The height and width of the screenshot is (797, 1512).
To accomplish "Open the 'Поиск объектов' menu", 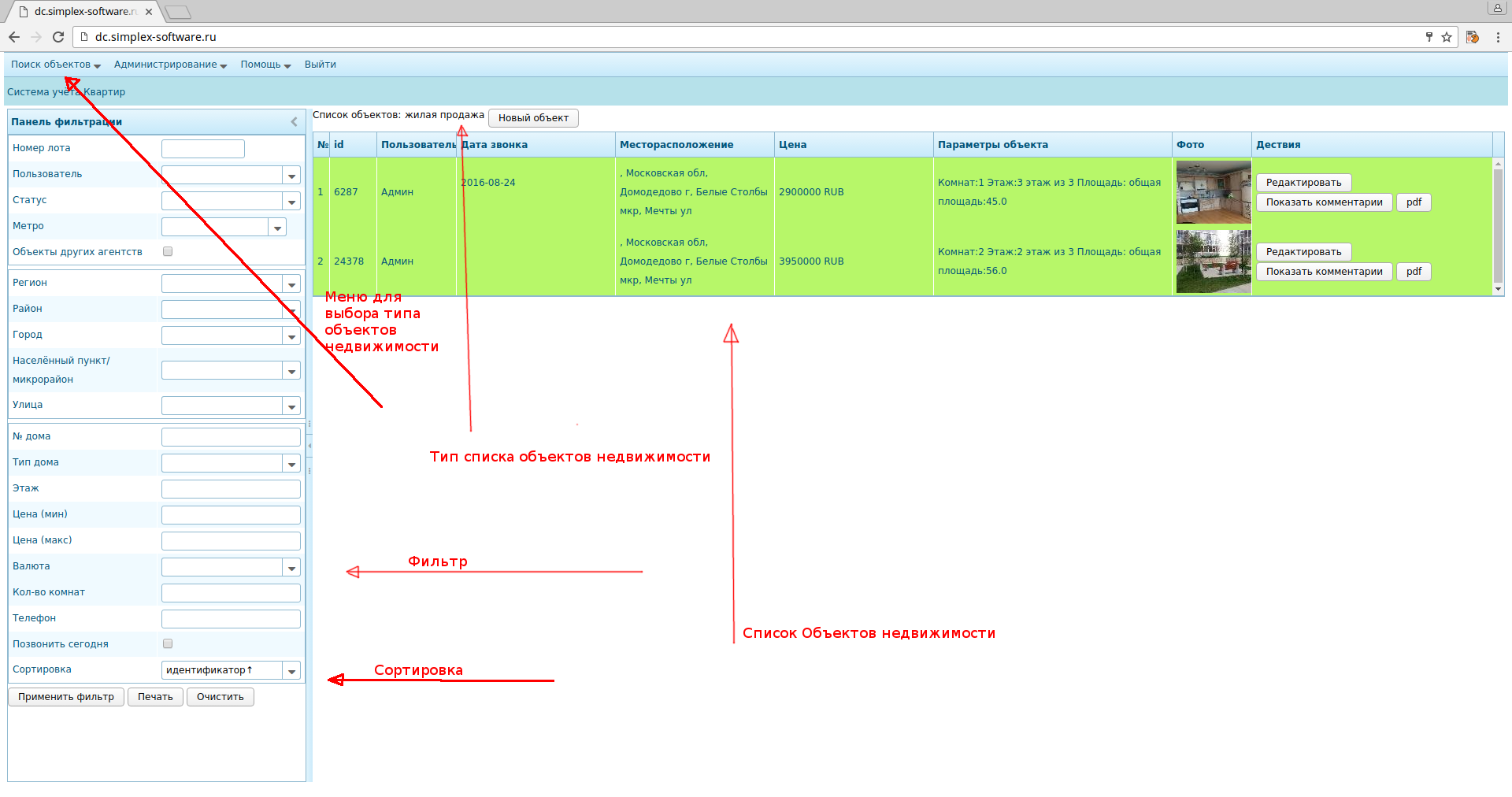I will click(x=55, y=65).
